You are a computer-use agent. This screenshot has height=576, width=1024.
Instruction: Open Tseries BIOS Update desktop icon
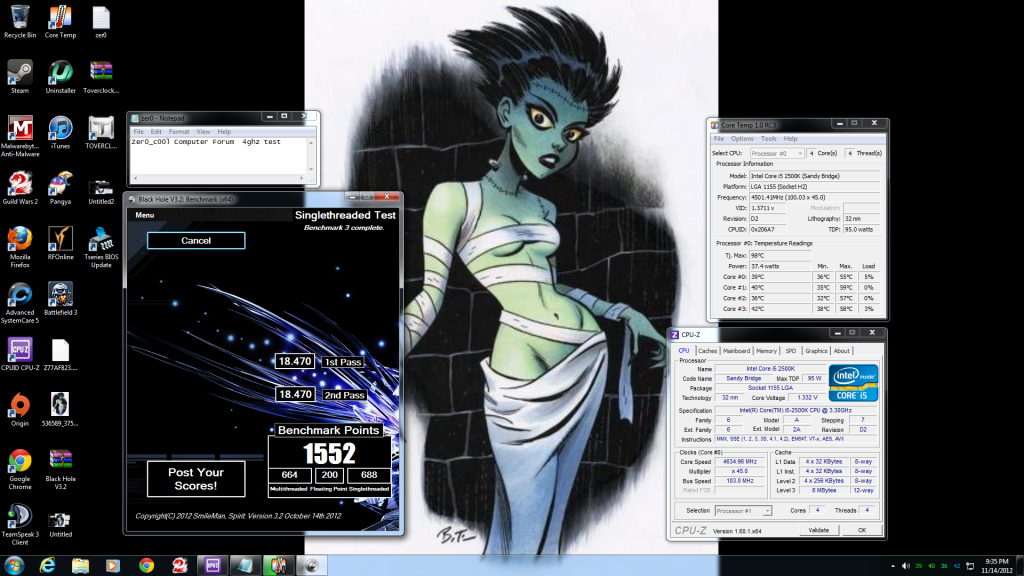point(101,247)
